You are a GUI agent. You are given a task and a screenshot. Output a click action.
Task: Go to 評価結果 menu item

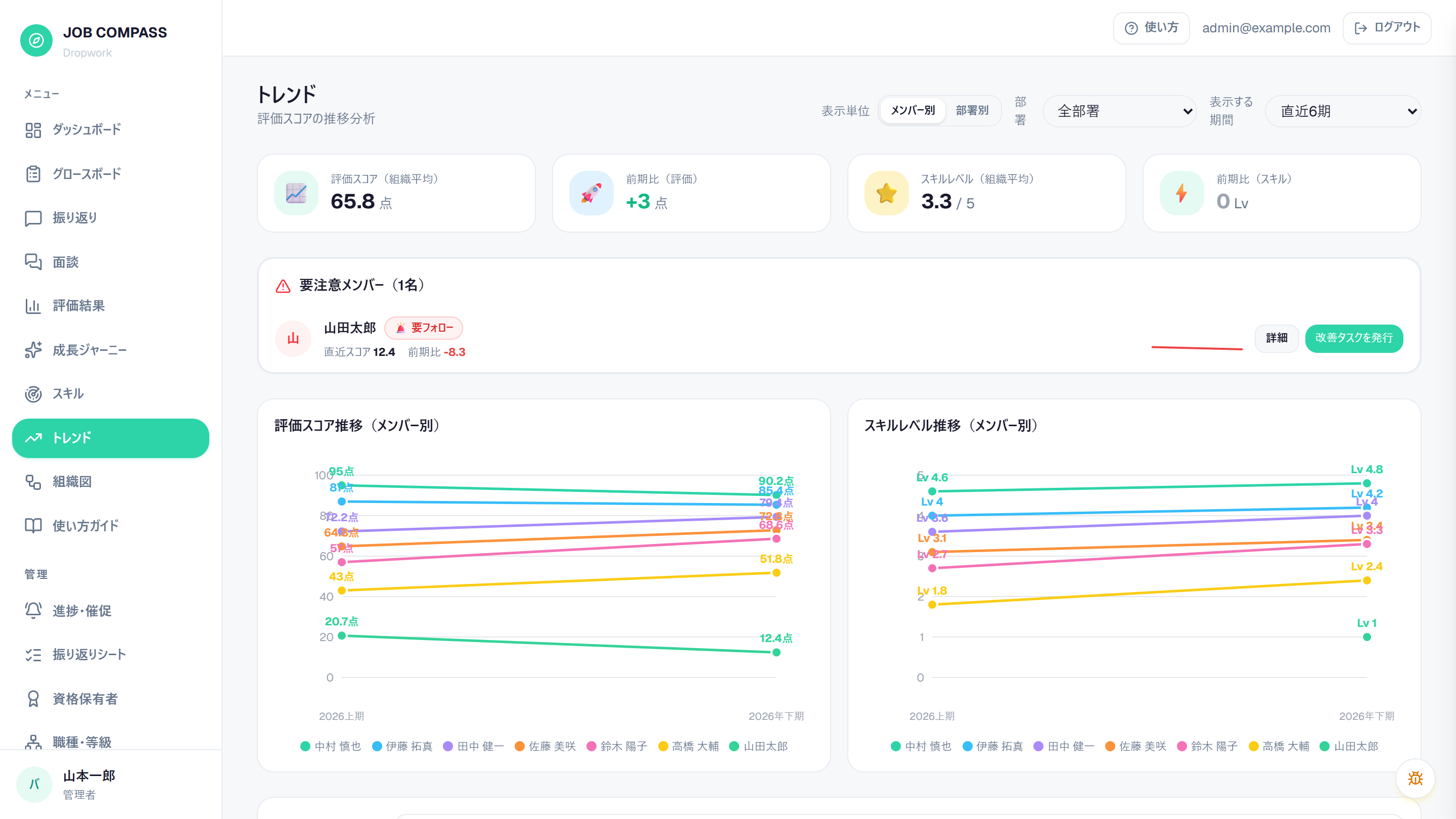(x=111, y=306)
